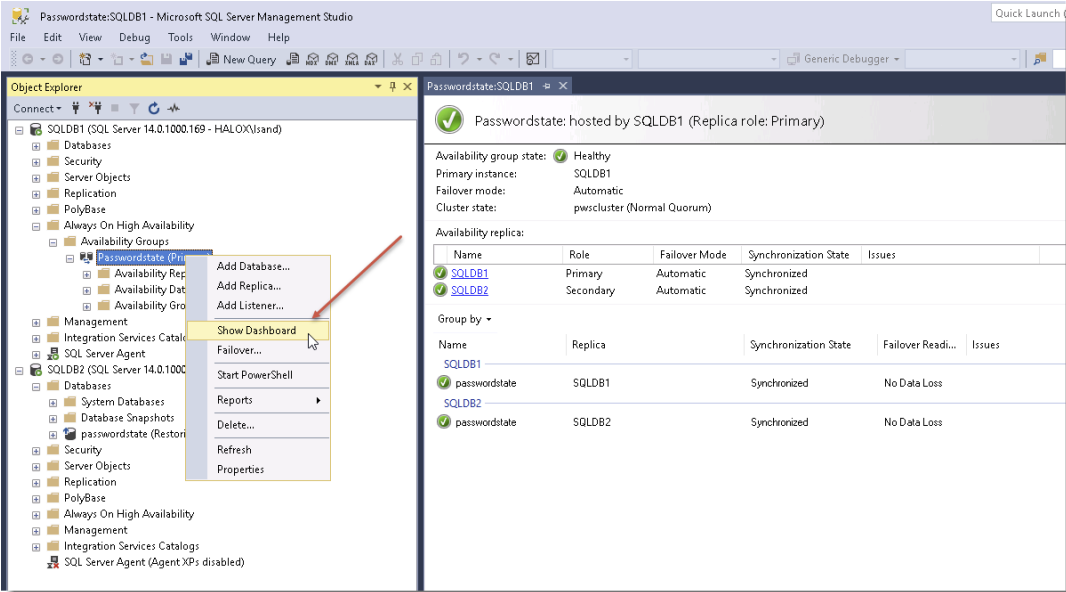Click the Undo toolbar icon

[x=464, y=59]
